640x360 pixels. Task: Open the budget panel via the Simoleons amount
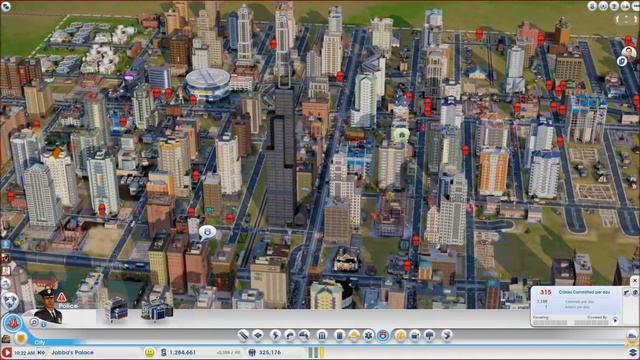182,352
